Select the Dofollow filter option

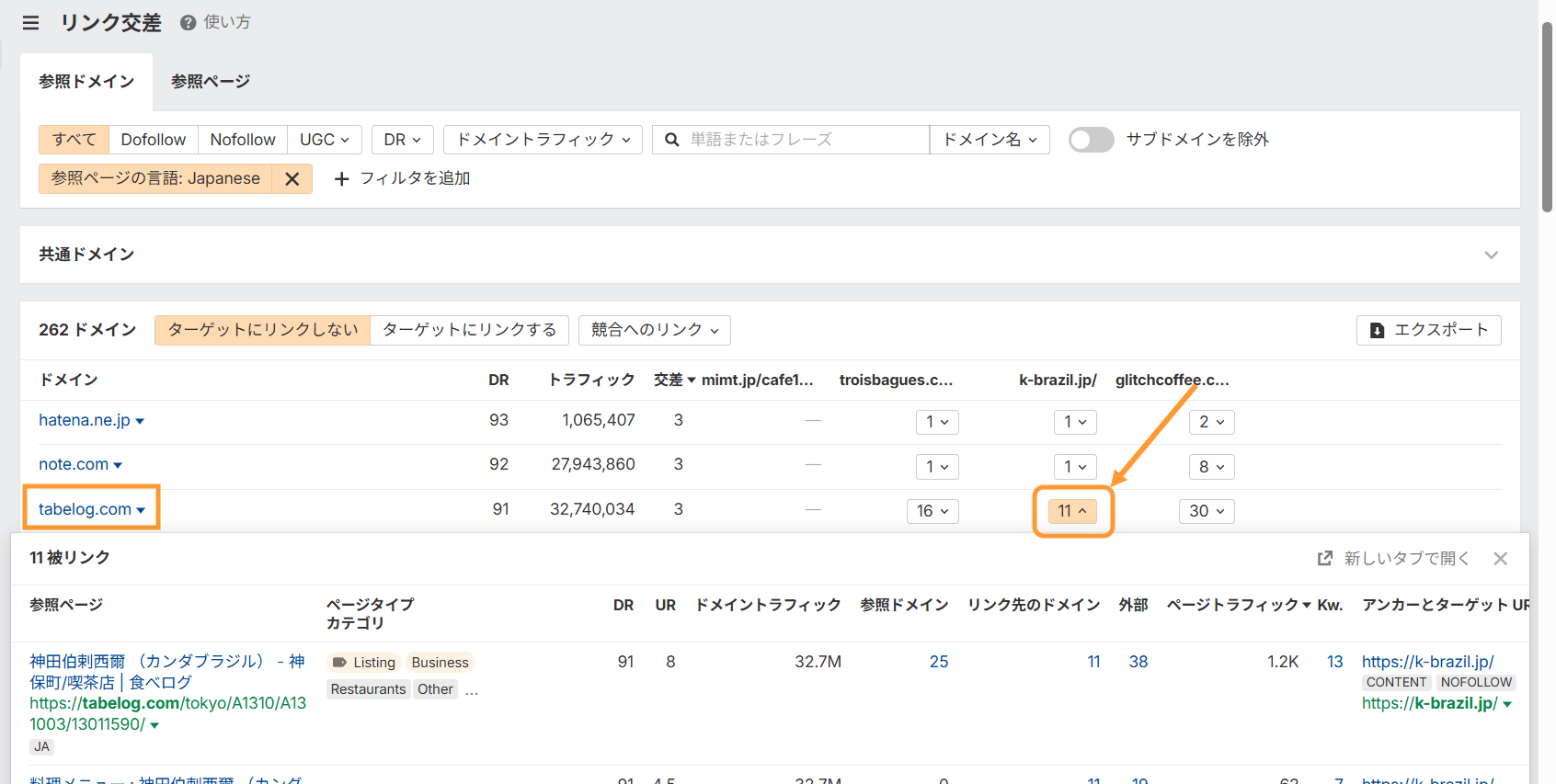(153, 140)
